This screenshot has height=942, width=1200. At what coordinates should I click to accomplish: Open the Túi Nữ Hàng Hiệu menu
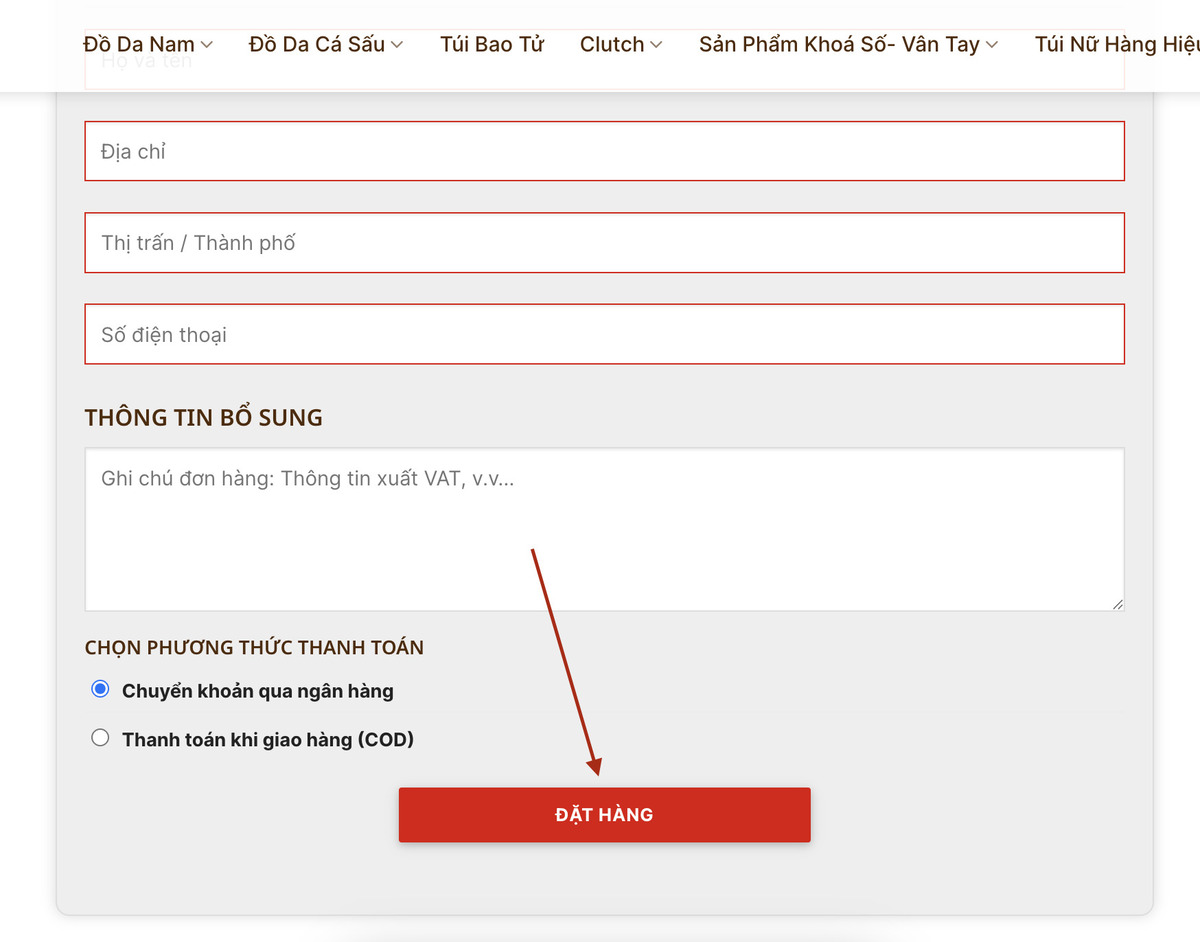click(1116, 44)
